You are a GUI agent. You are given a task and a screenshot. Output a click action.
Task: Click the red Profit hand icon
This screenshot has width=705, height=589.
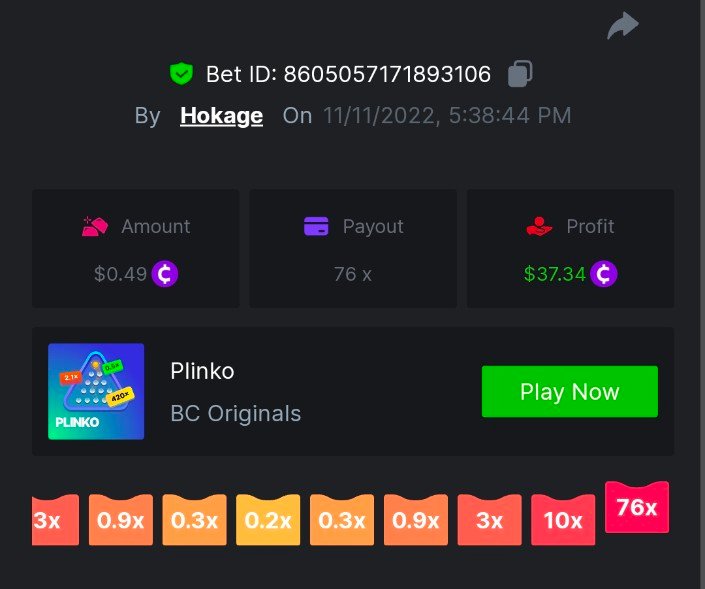[x=539, y=226]
